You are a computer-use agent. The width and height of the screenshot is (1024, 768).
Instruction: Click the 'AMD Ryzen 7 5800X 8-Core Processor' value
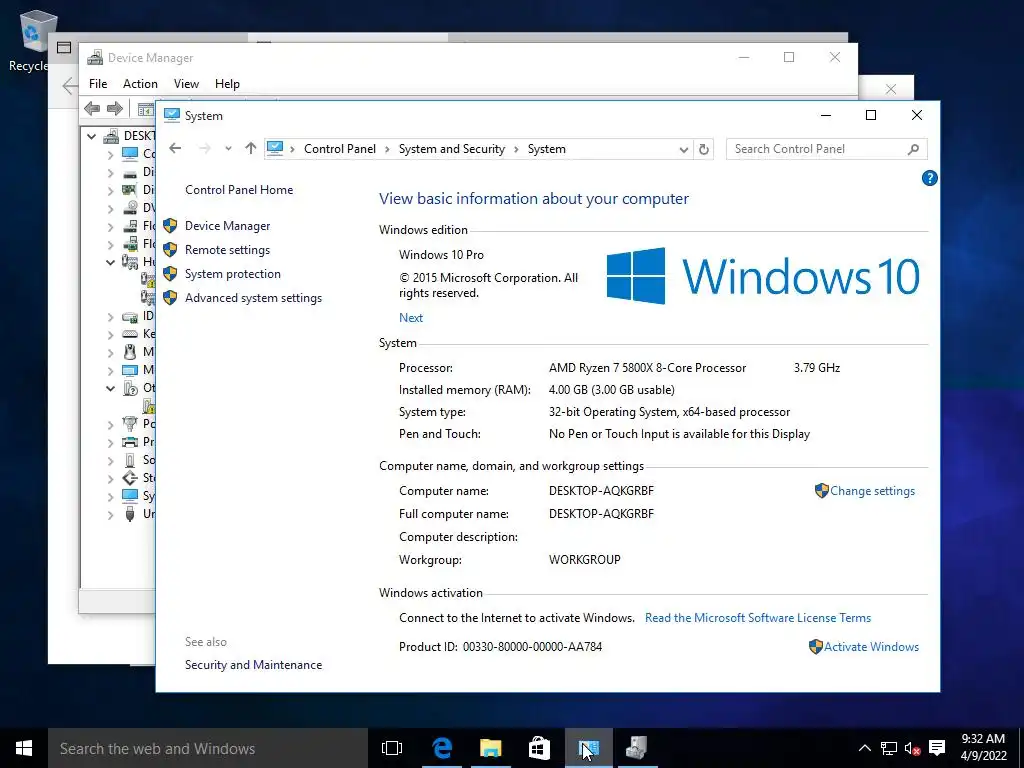coord(647,368)
